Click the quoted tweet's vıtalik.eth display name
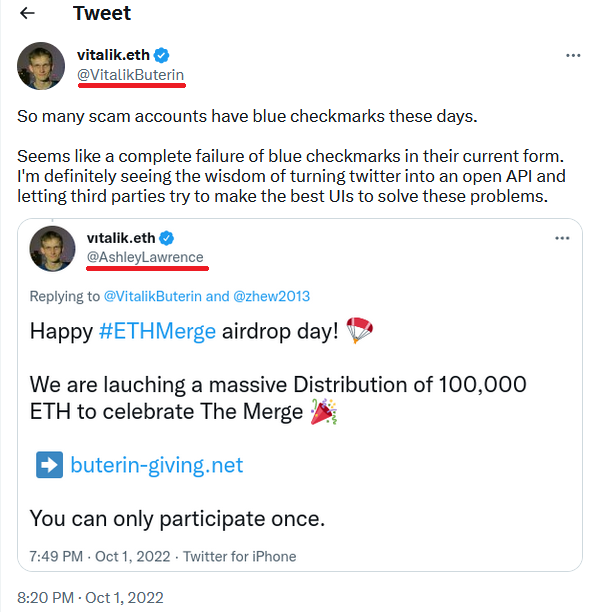Viewport: 590px width, 612px height. click(x=121, y=238)
